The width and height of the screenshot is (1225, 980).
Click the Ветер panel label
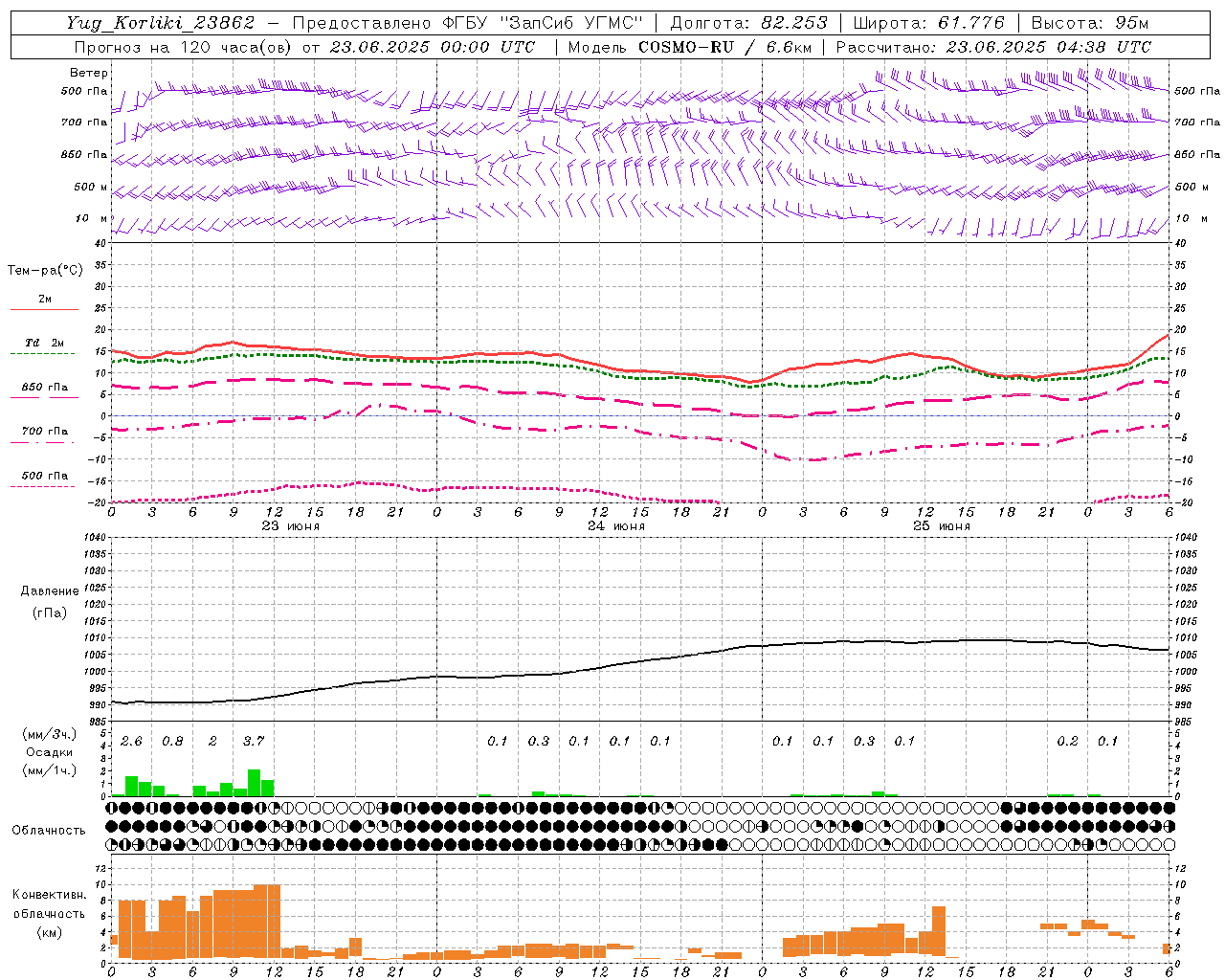(89, 73)
